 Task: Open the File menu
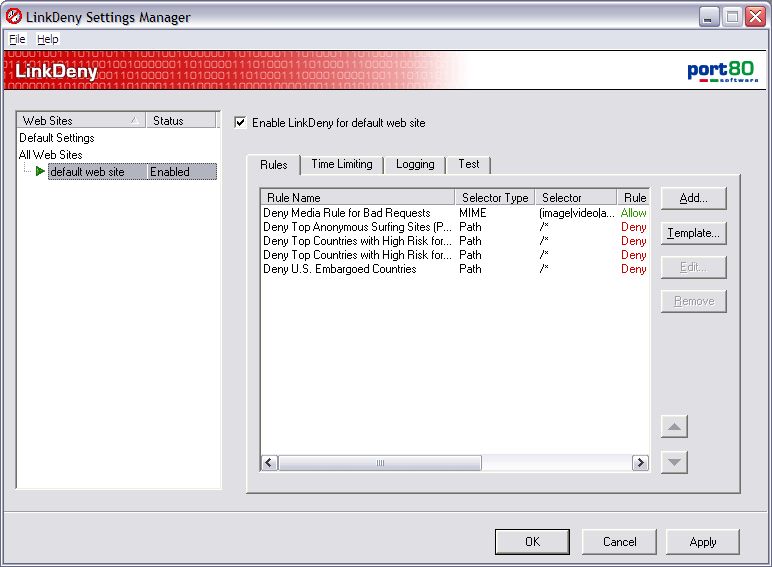click(17, 39)
